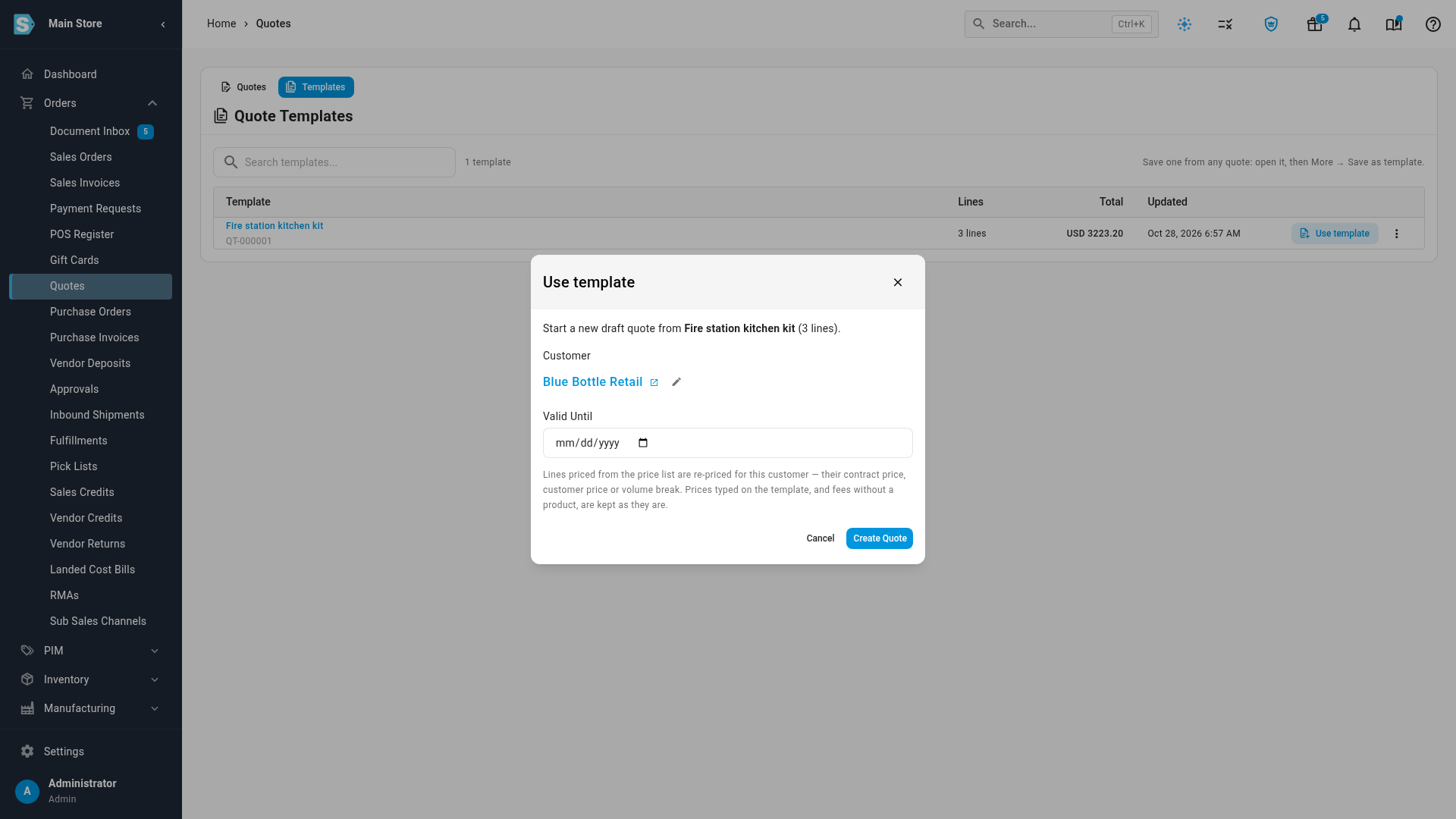Focus the Valid Until date field
This screenshot has width=1456, height=819.
(x=728, y=443)
